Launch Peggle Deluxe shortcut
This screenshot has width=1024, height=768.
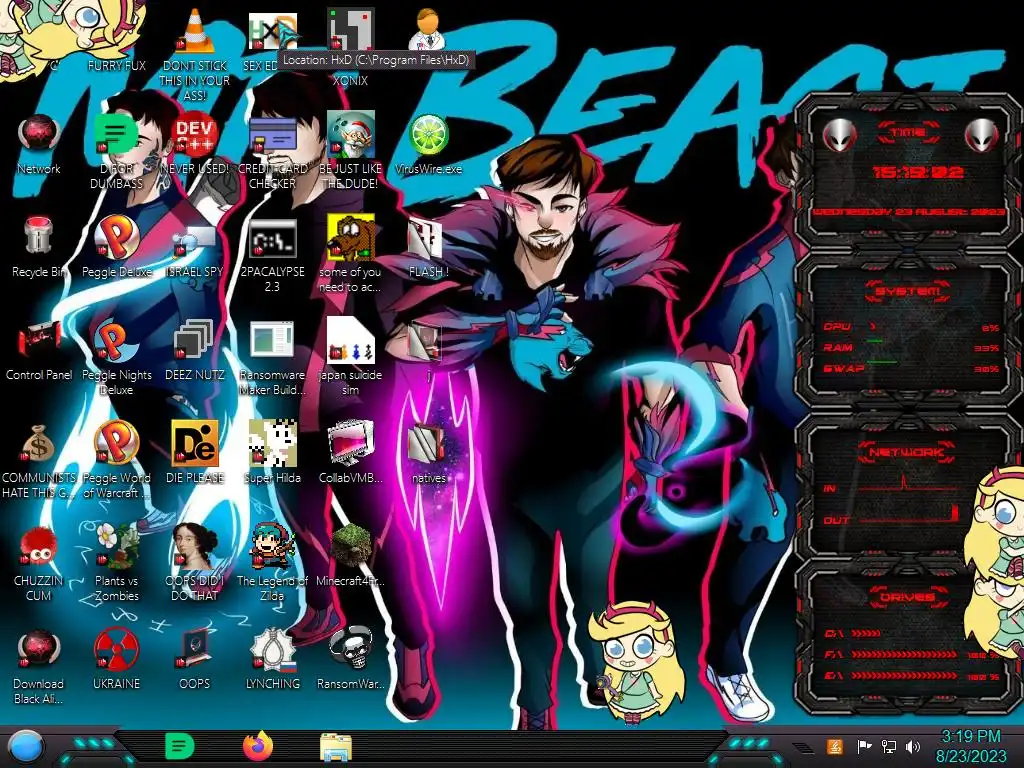coord(117,247)
